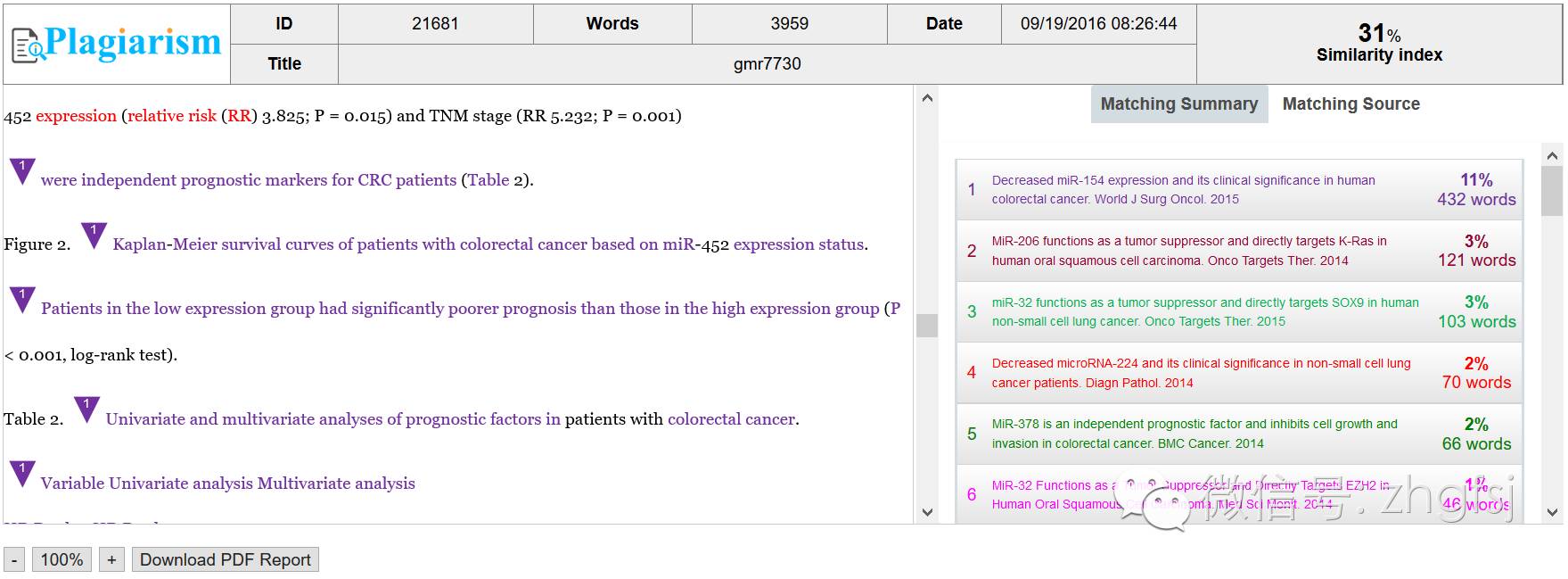
Task: Click the '31% Similarity index' box
Action: (1379, 44)
